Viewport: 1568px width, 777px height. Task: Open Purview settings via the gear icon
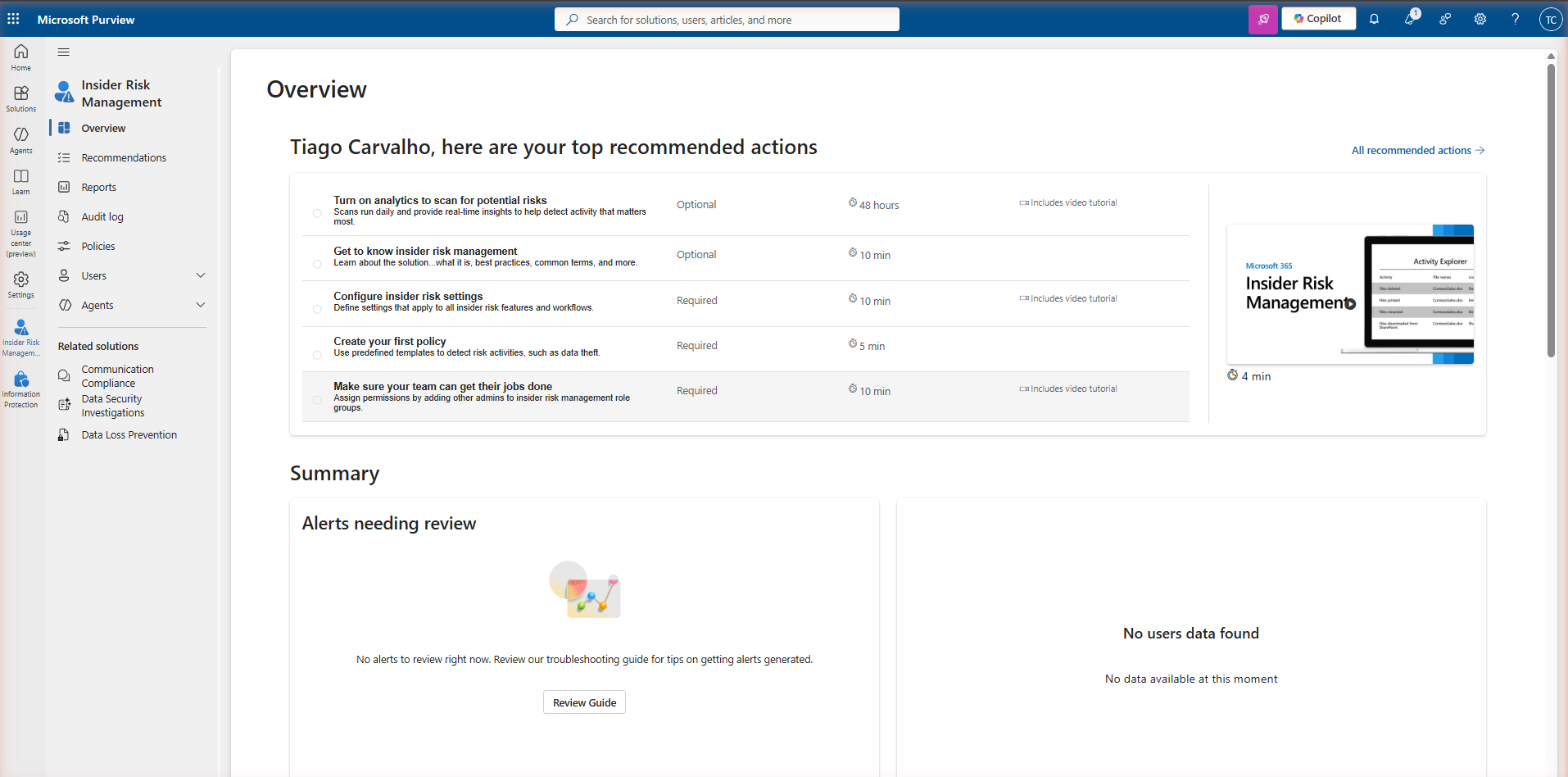1480,19
